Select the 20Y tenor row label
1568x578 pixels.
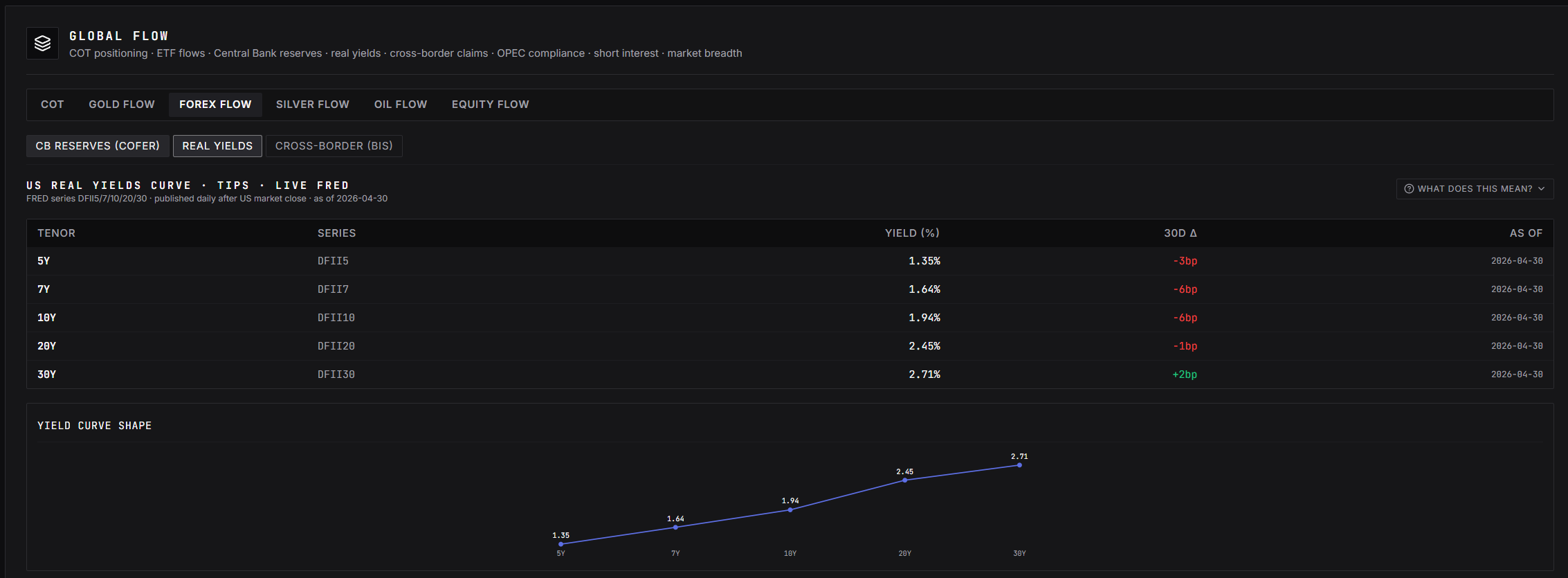[x=47, y=346]
